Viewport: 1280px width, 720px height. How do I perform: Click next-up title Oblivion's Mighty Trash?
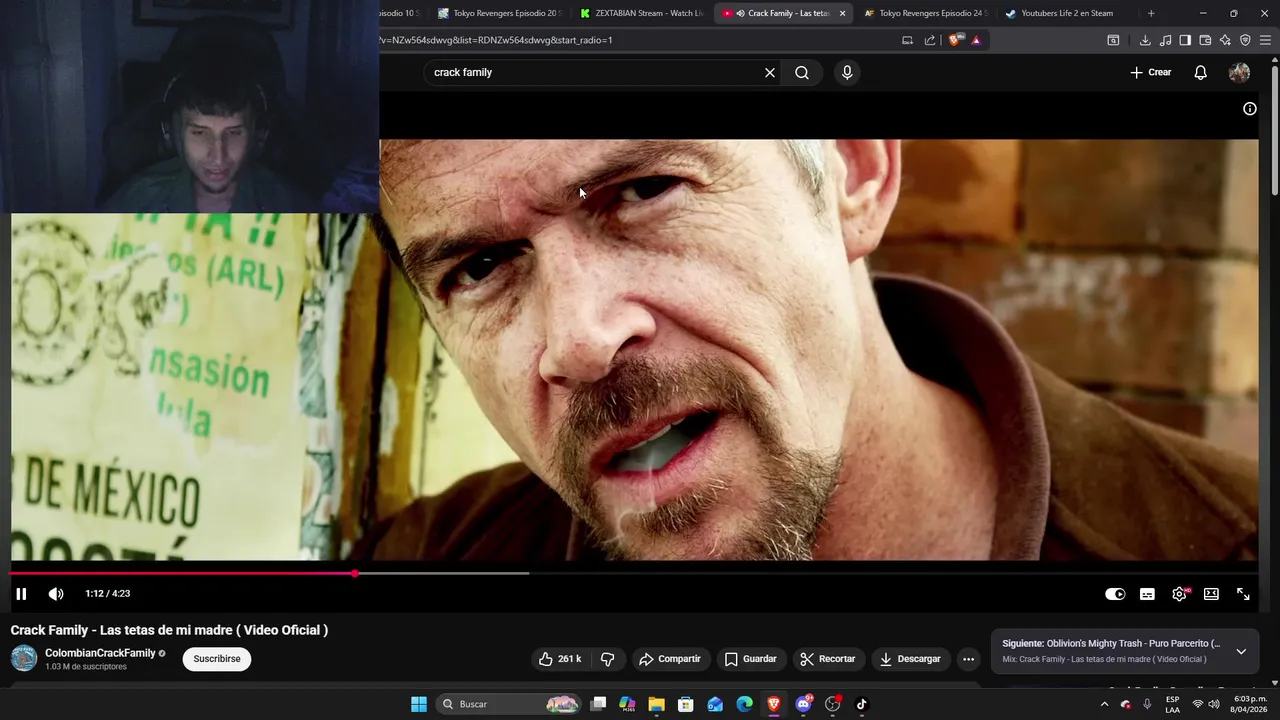pyautogui.click(x=1134, y=644)
